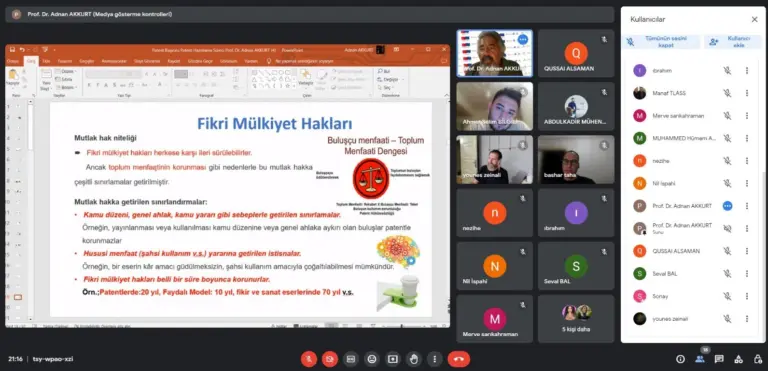Image resolution: width=768 pixels, height=371 pixels.
Task: Click Tümünün sesini kapat button
Action: click(661, 42)
